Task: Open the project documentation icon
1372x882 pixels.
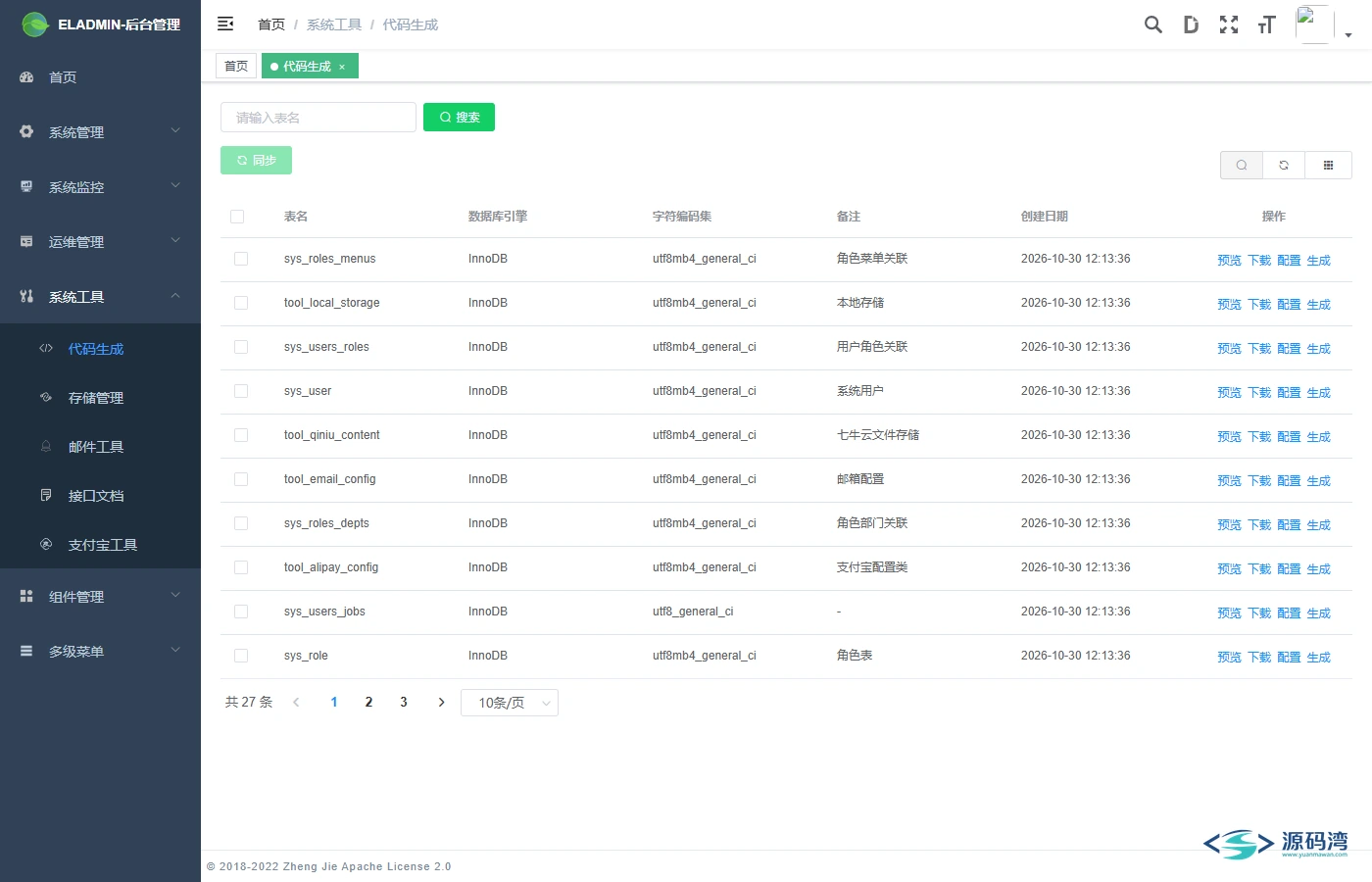Action: point(1191,24)
